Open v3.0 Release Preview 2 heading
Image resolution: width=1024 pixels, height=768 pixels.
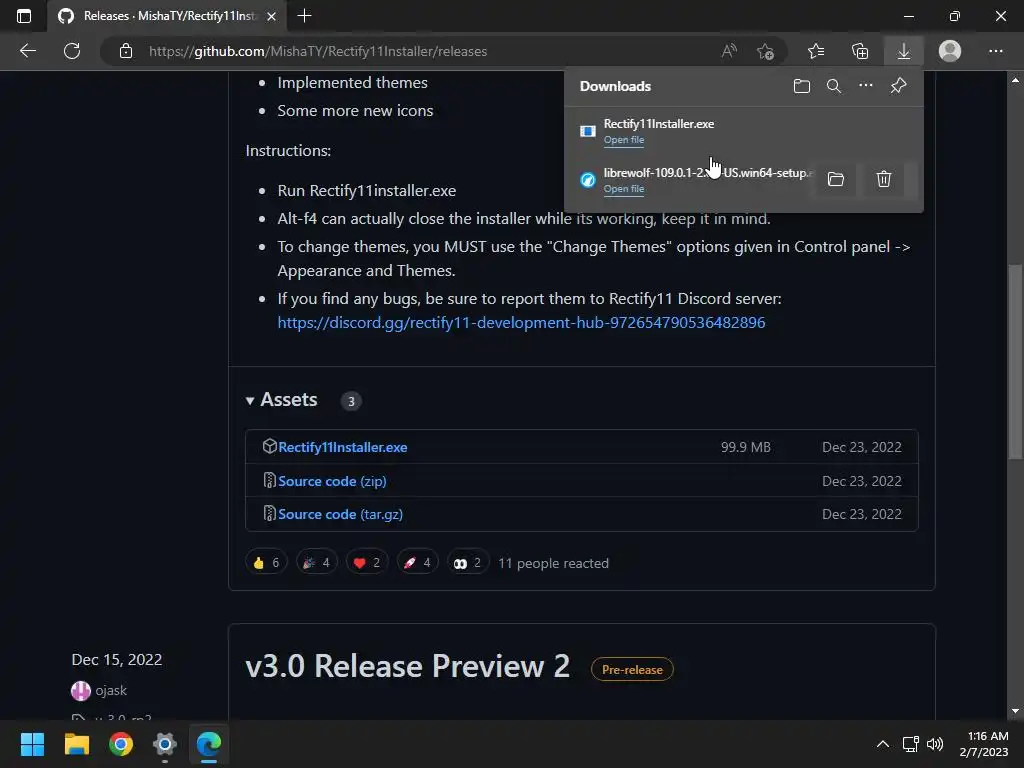click(x=408, y=667)
